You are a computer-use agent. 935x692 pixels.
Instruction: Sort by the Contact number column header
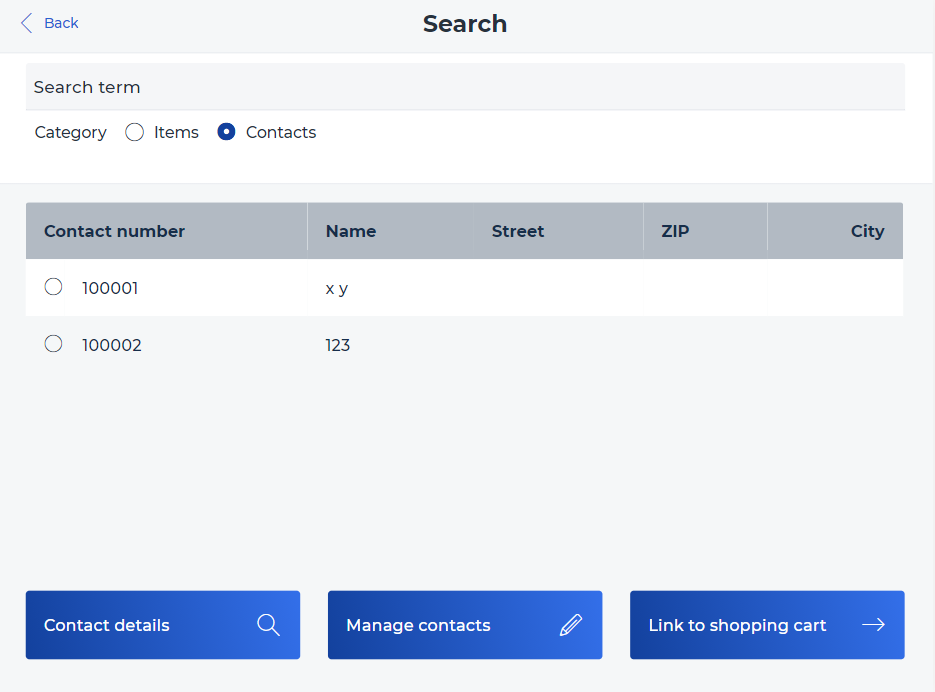(x=114, y=231)
